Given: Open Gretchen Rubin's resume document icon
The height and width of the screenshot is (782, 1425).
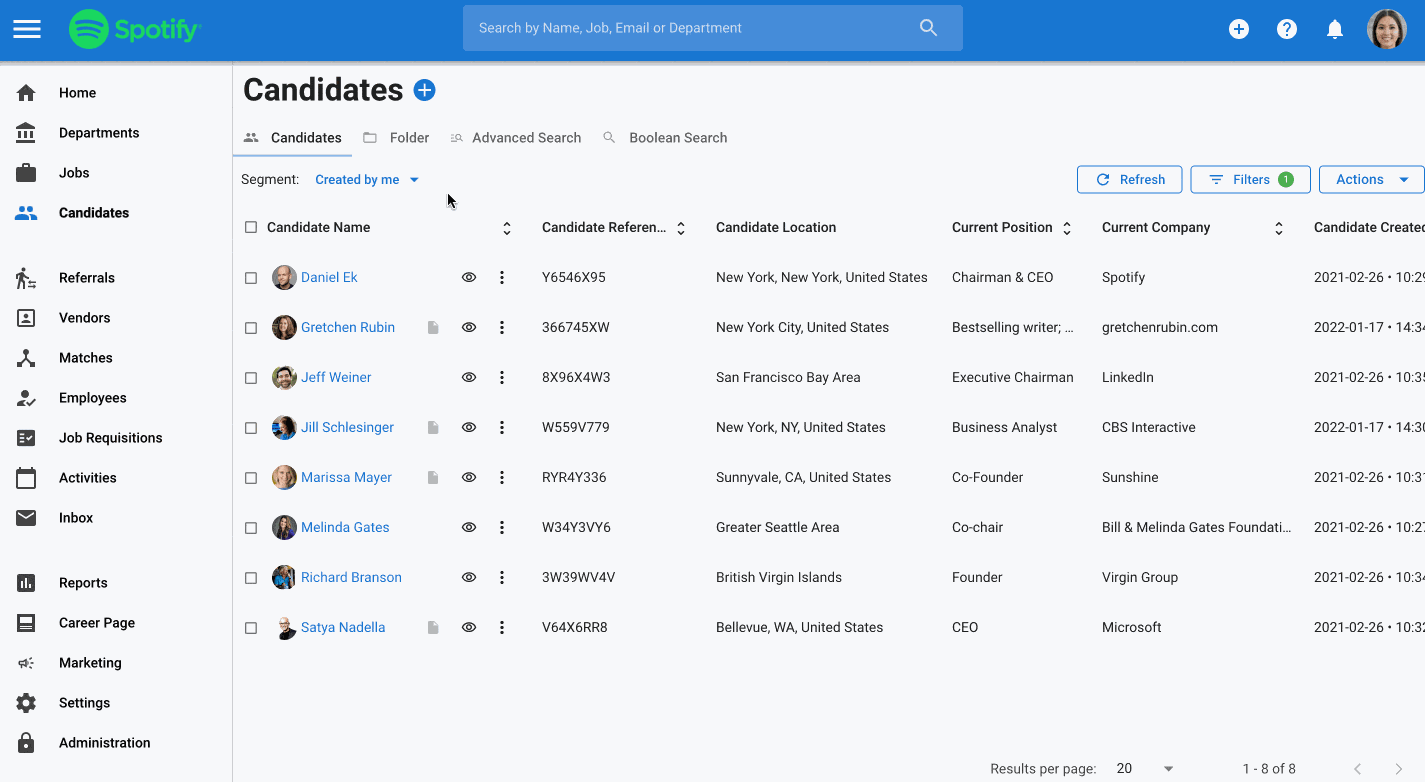Looking at the screenshot, I should click(433, 328).
